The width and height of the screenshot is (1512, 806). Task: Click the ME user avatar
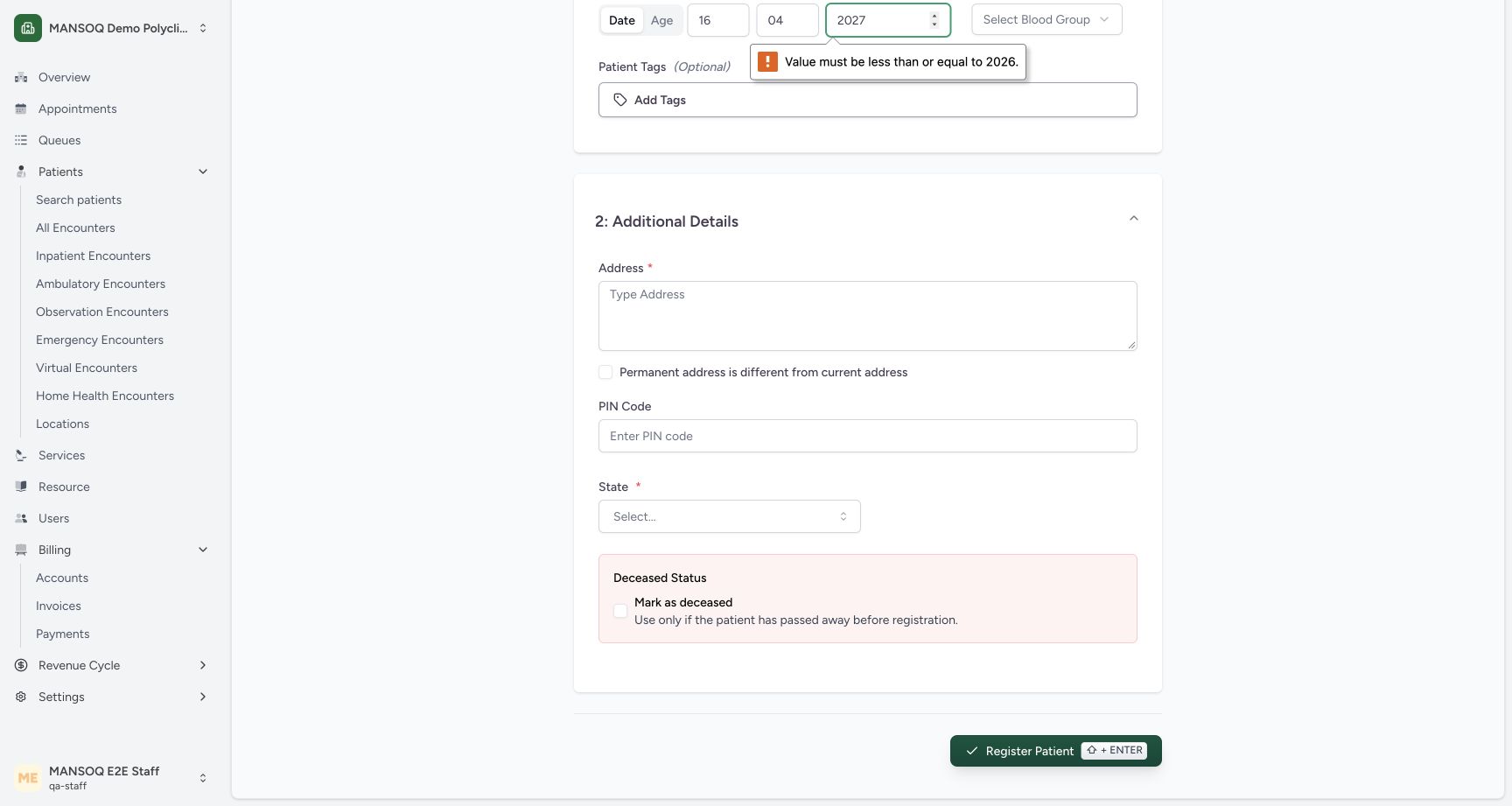(28, 777)
